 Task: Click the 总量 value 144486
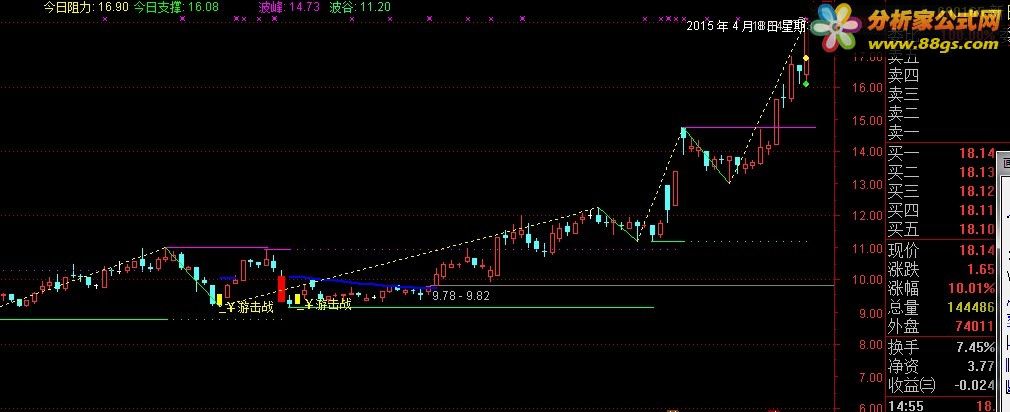tap(971, 308)
